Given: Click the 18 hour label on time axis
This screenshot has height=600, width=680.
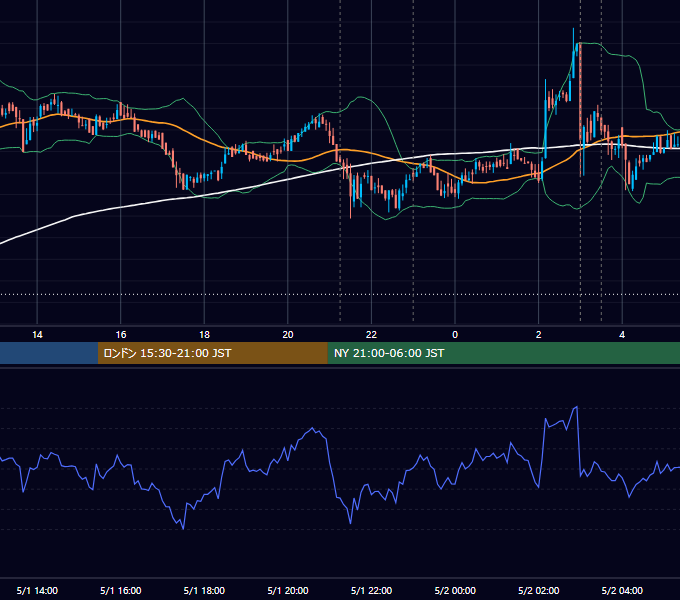Looking at the screenshot, I should coord(204,334).
